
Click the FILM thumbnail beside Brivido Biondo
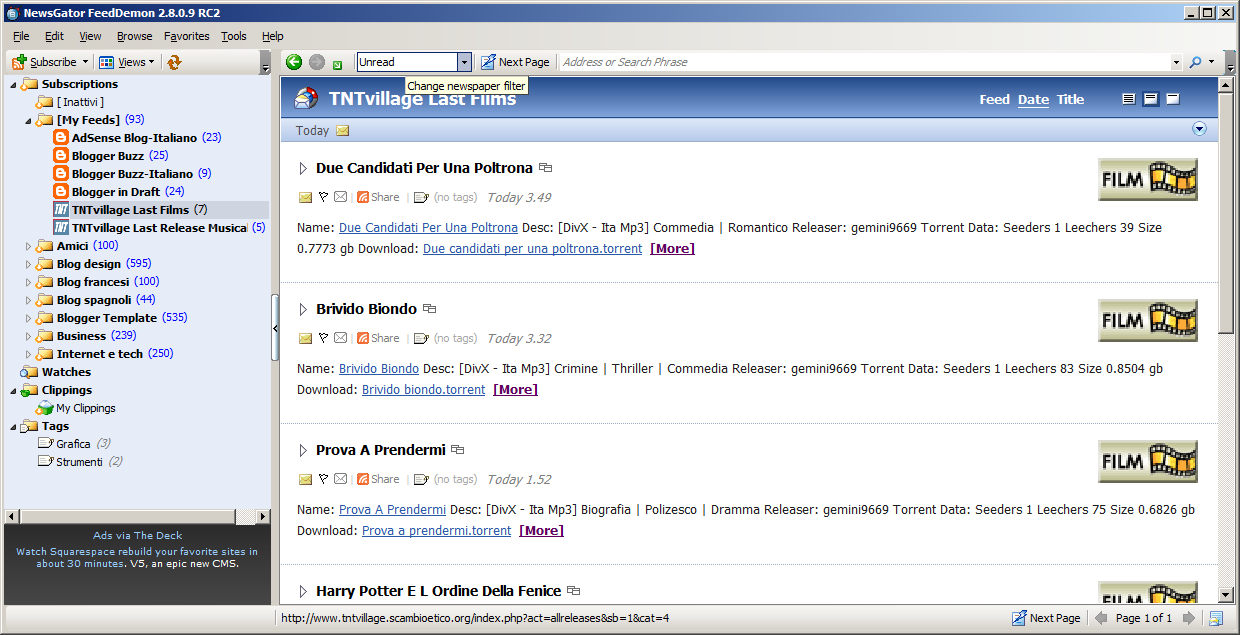point(1148,320)
